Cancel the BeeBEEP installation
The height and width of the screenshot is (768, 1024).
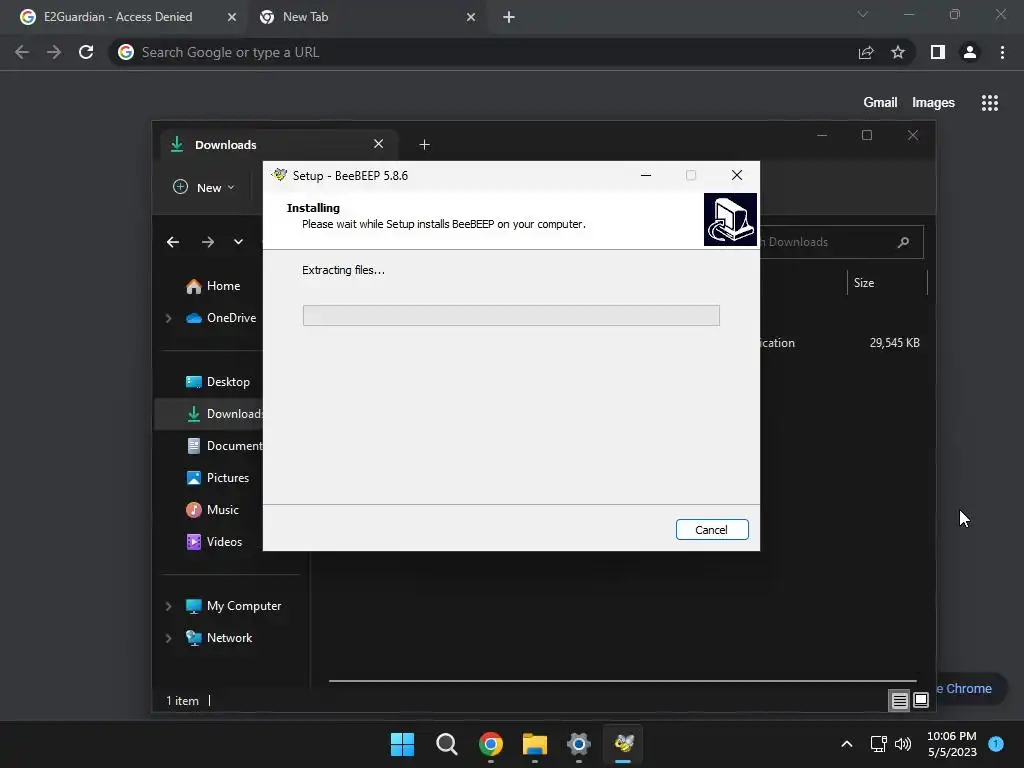tap(712, 530)
